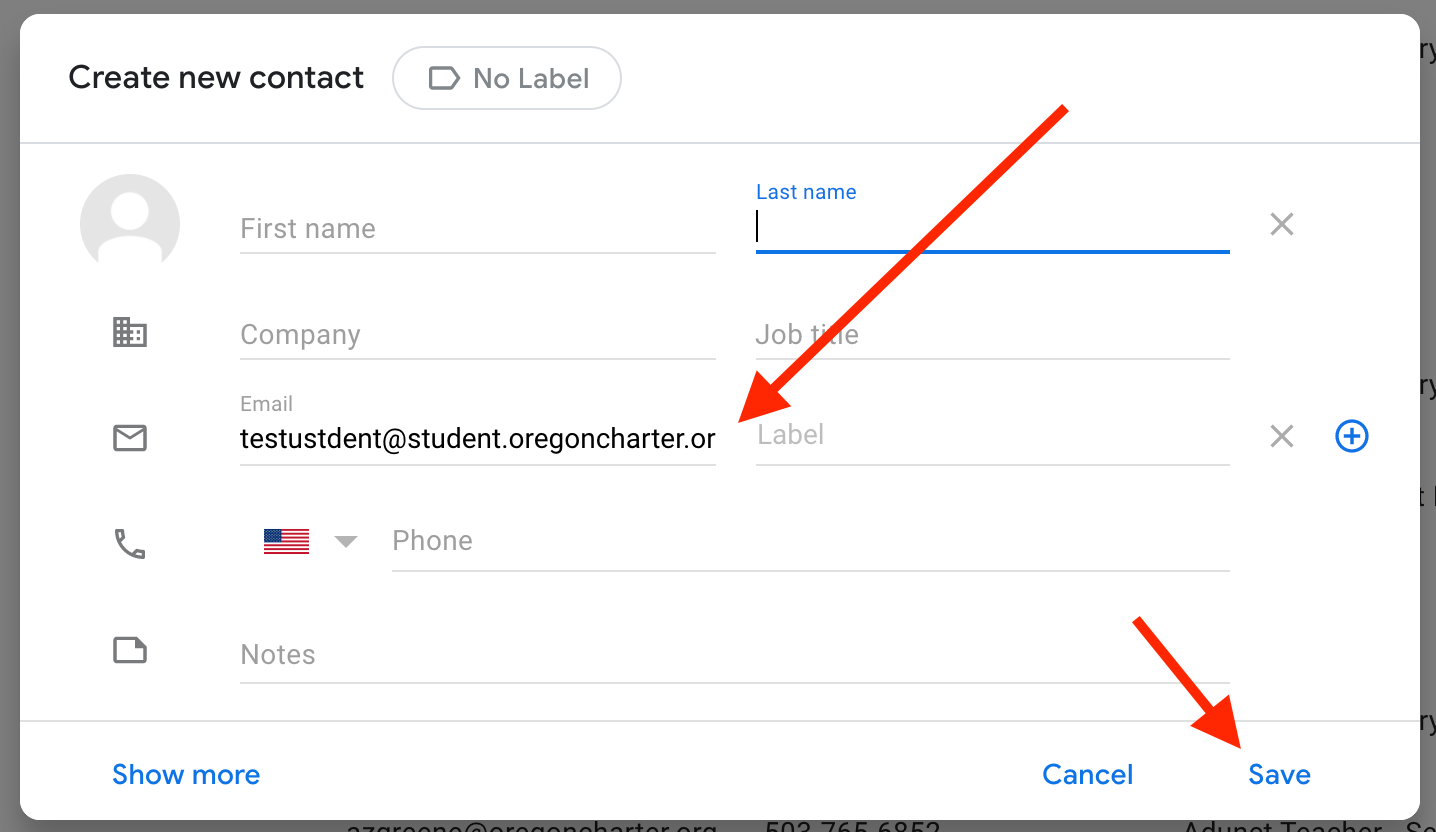The width and height of the screenshot is (1436, 832).
Task: Click the email Label field
Action: [x=992, y=436]
